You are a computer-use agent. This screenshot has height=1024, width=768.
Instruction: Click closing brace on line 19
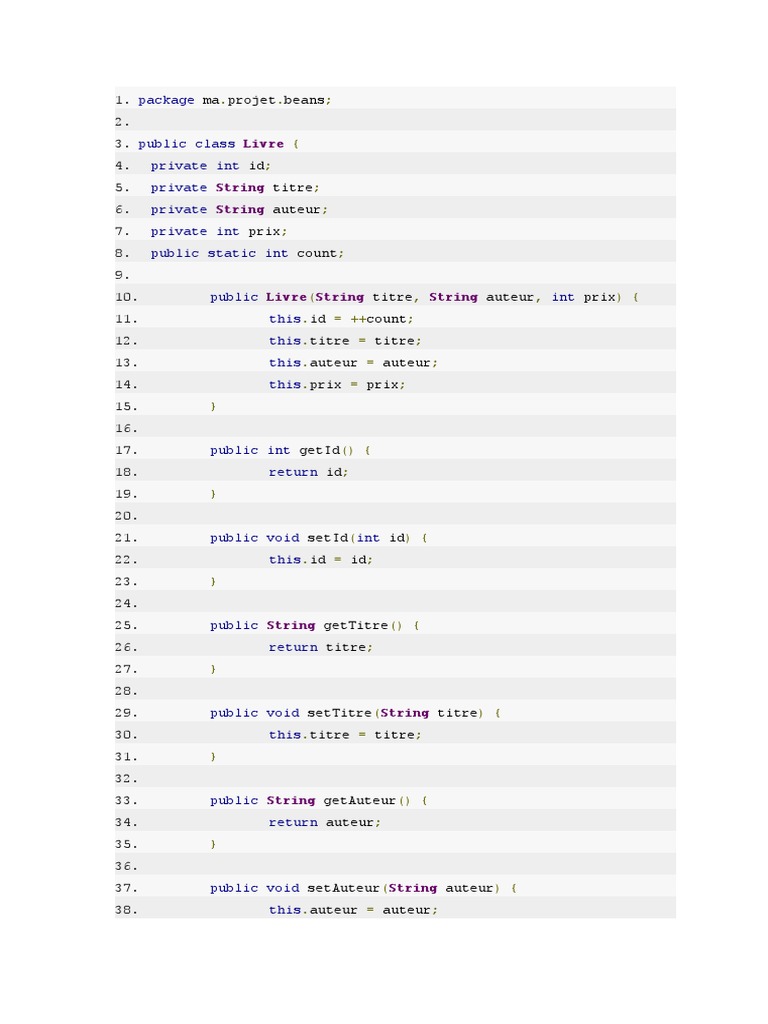213,494
